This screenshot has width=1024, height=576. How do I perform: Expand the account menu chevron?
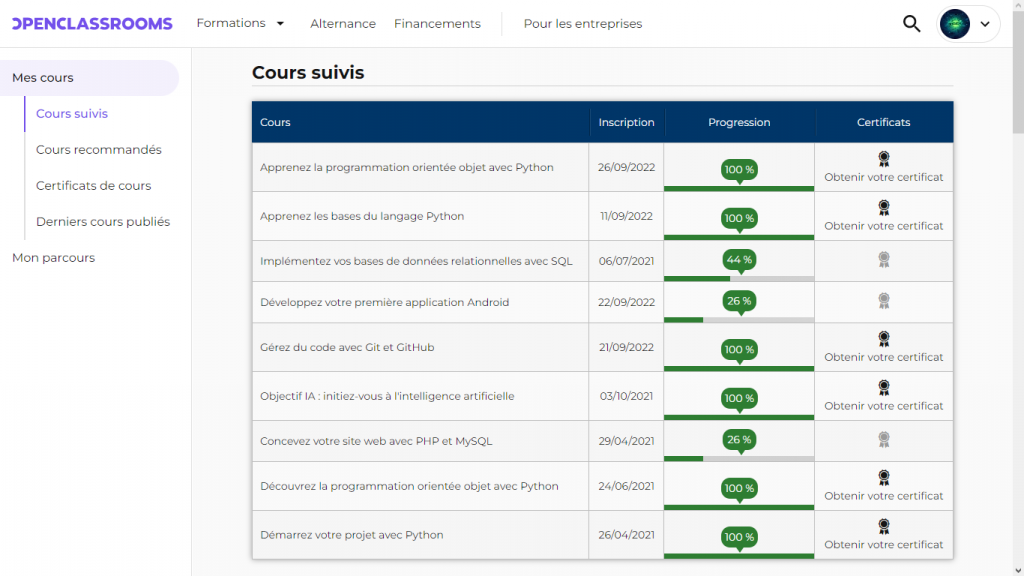[985, 24]
